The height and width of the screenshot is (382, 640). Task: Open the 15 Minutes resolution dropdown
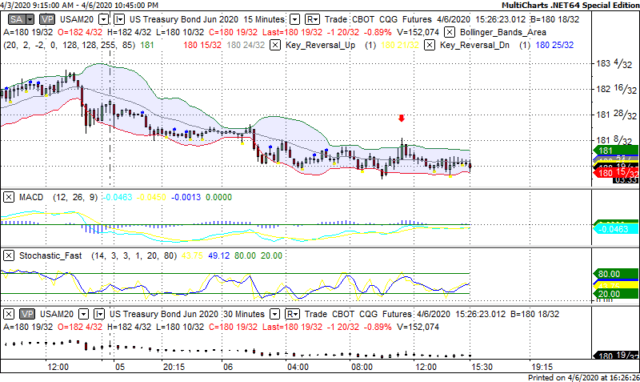point(295,19)
